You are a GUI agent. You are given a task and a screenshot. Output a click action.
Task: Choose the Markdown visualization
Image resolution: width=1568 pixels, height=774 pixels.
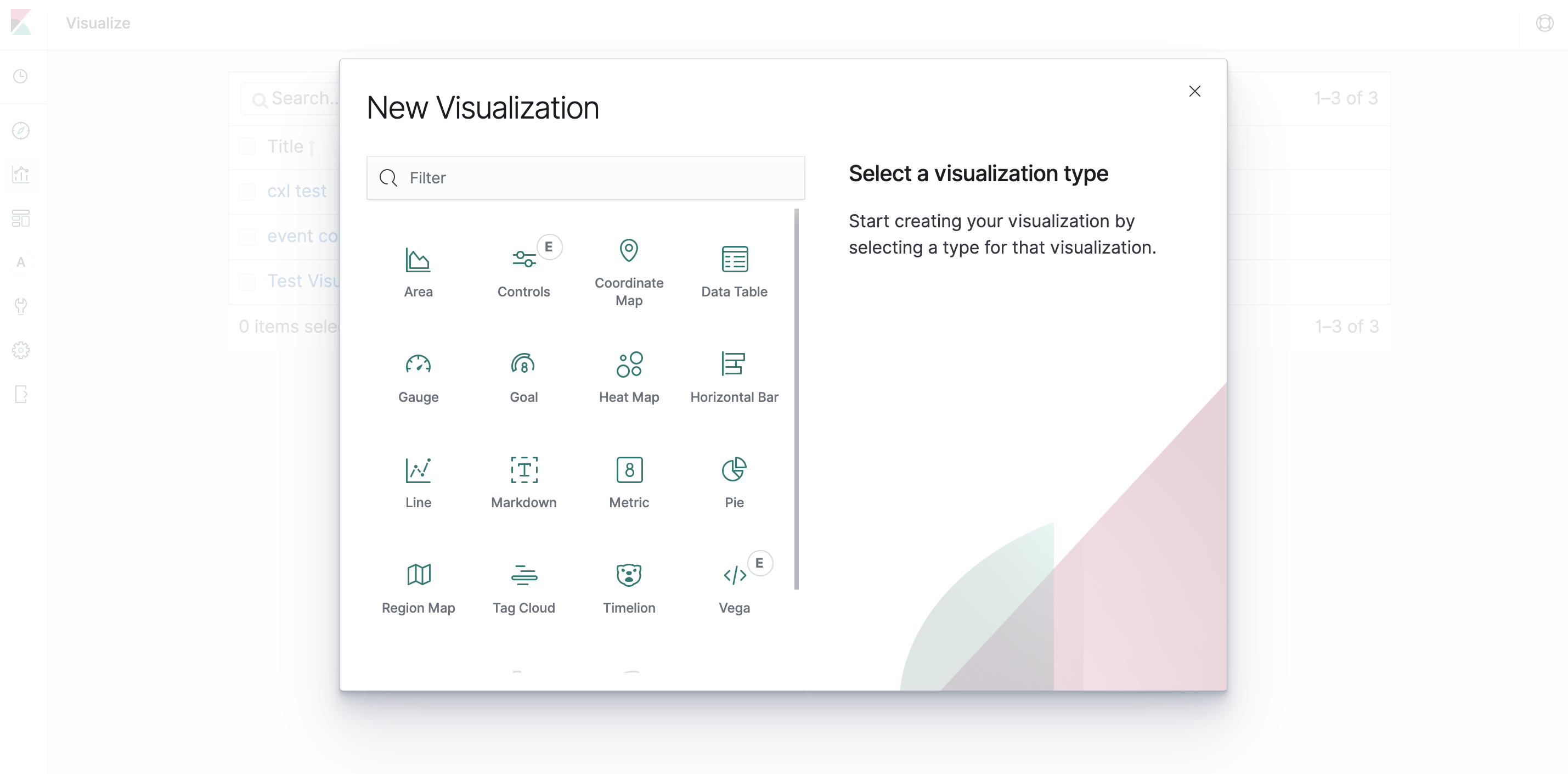click(523, 483)
